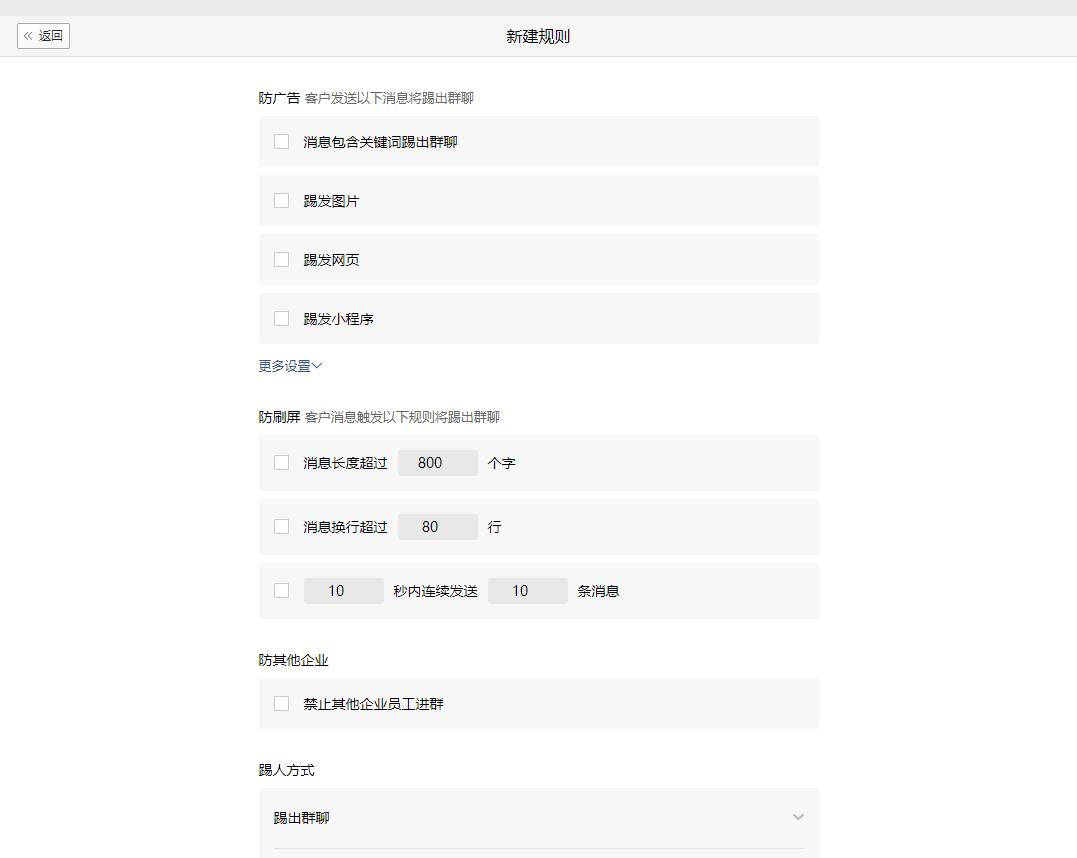Click the message length input showing 800
1077x858 pixels.
click(x=437, y=462)
